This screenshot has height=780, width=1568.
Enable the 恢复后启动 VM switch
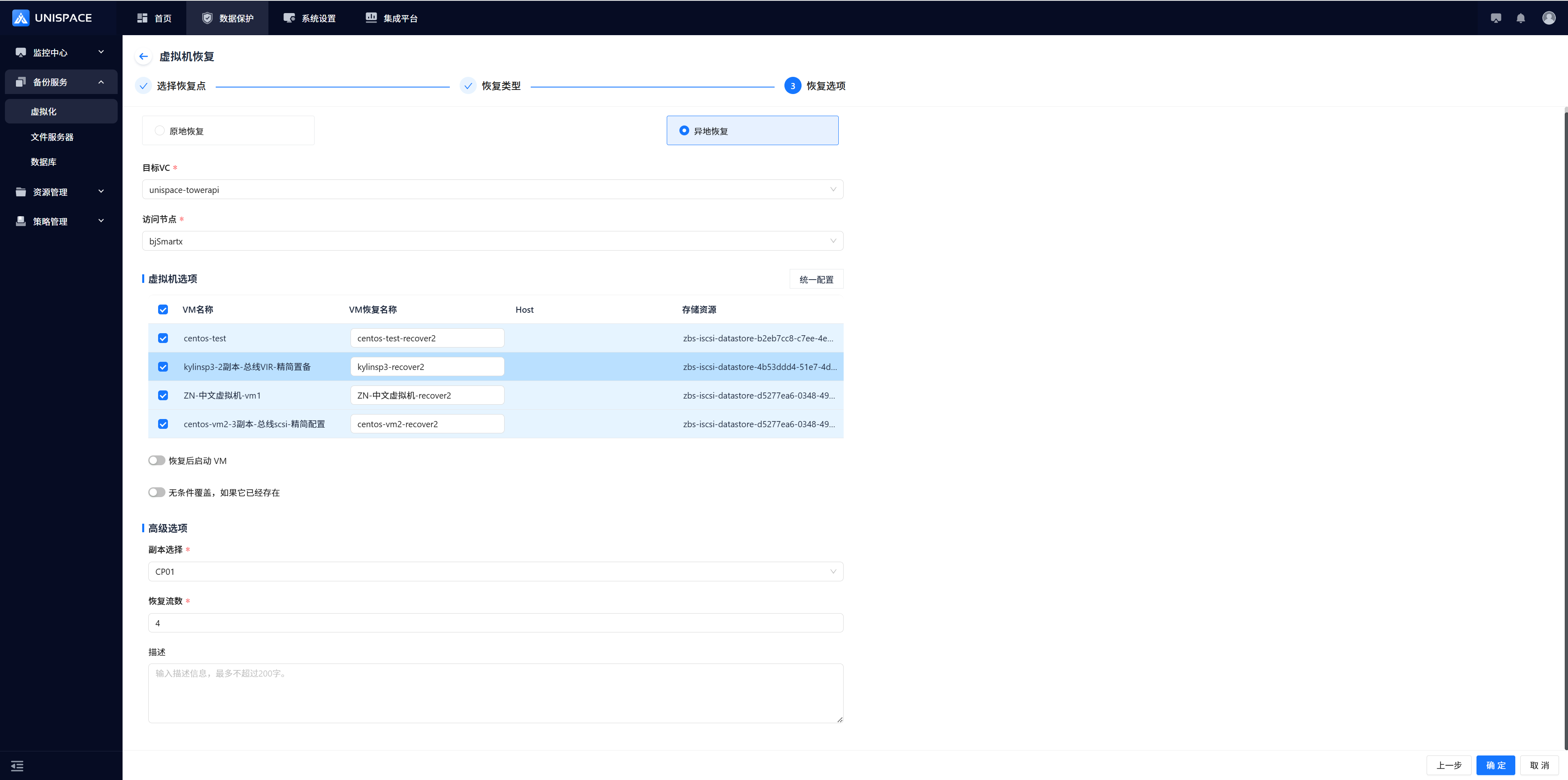[x=156, y=460]
